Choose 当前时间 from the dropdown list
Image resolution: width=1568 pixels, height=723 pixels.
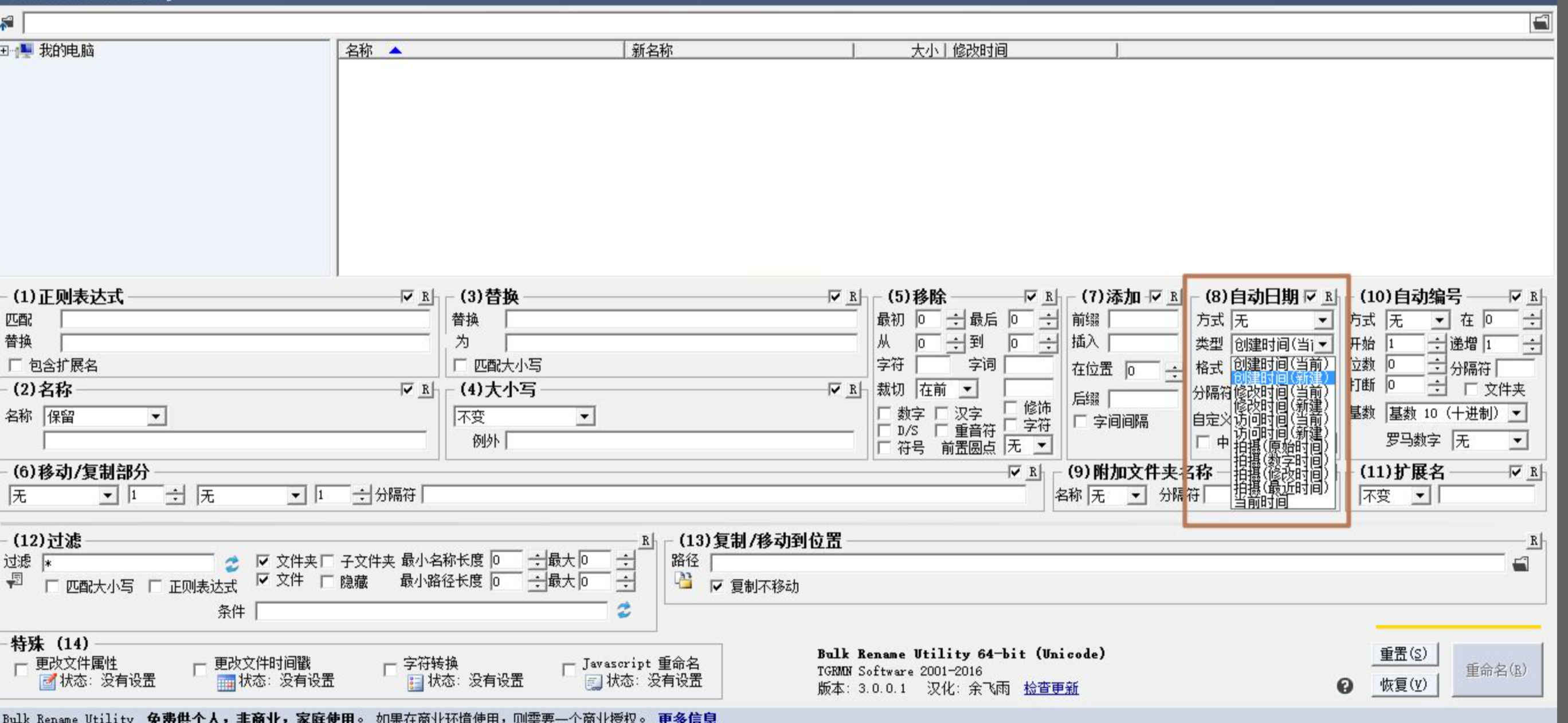pyautogui.click(x=1260, y=502)
